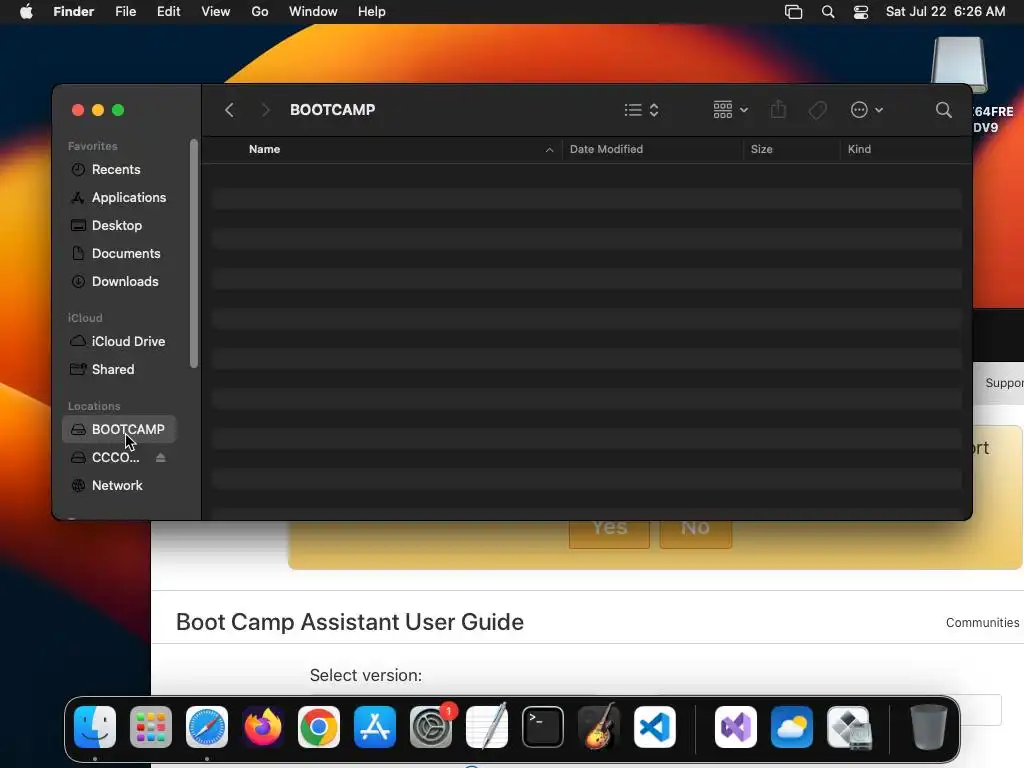Eject the CCCO... volume
The image size is (1024, 768).
tap(161, 457)
